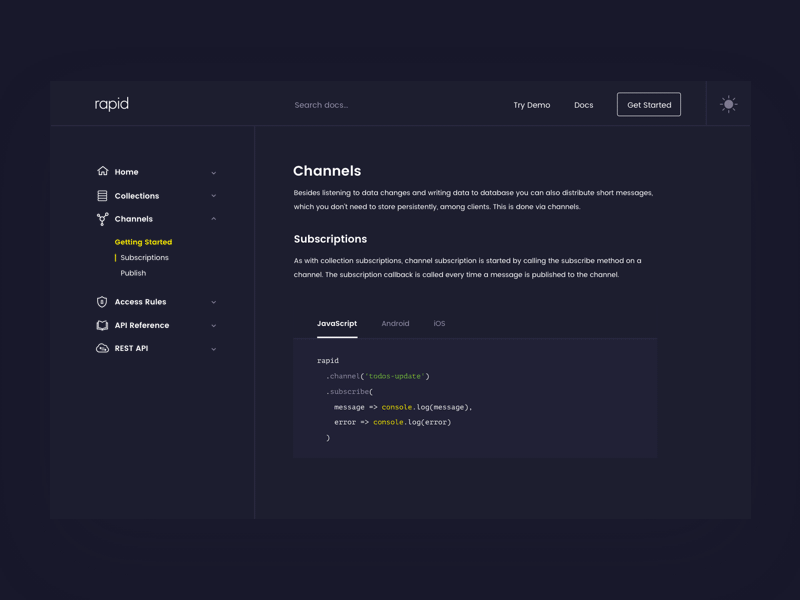Click the Home house icon in sidebar
Image resolution: width=800 pixels, height=600 pixels.
pyautogui.click(x=102, y=171)
